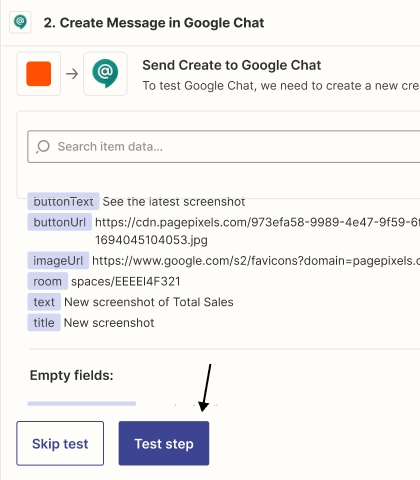Click the 'To test Google Chat' description text
This screenshot has height=480, width=420.
point(281,86)
